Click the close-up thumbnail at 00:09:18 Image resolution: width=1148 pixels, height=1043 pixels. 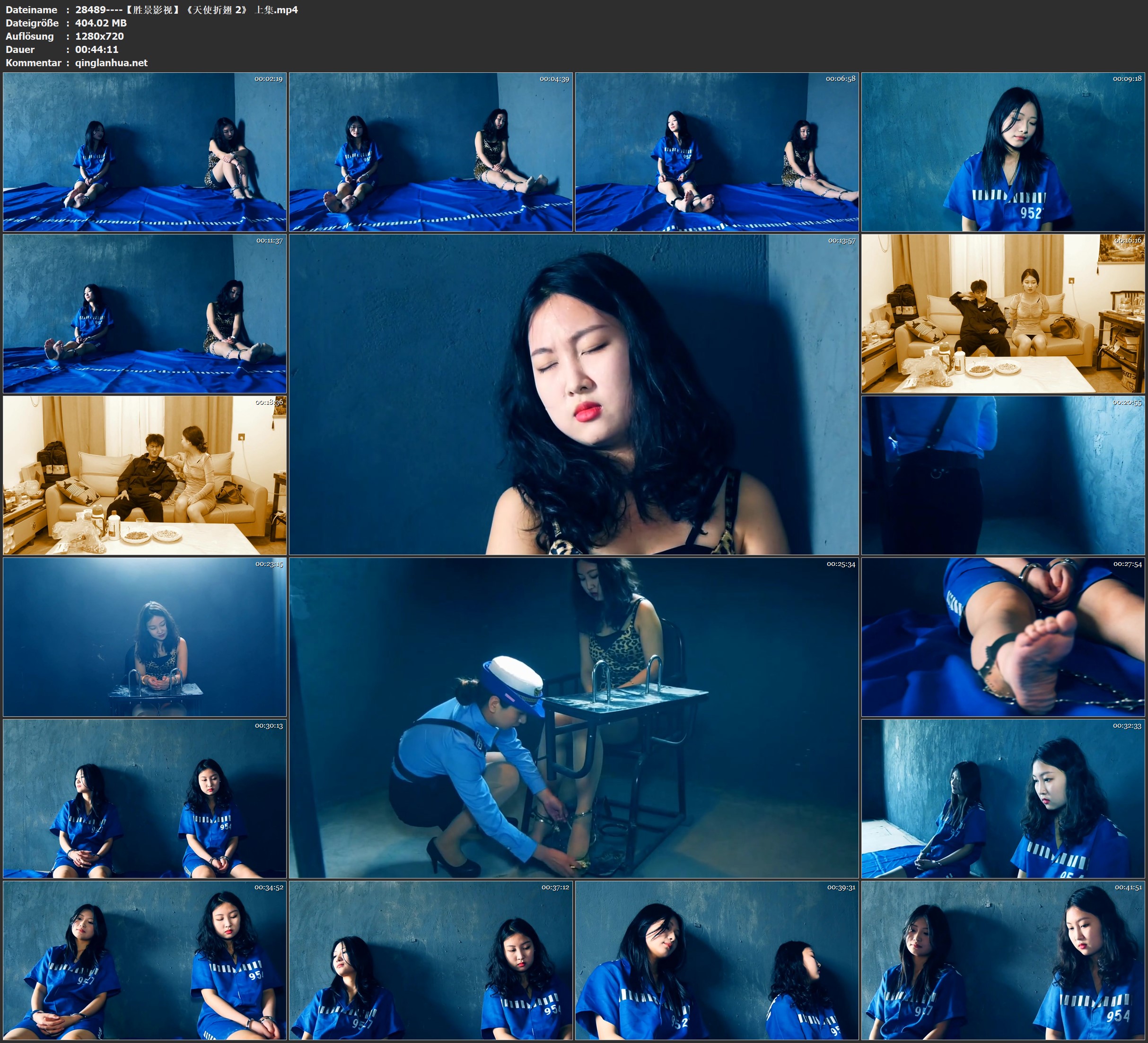1003,152
